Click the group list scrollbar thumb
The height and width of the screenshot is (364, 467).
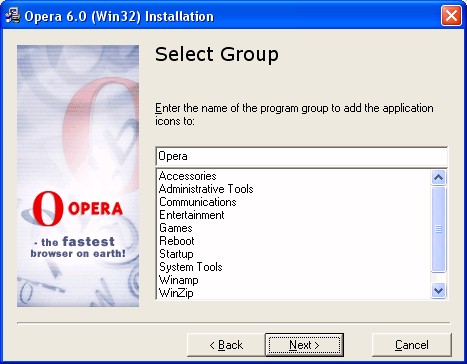tap(438, 229)
